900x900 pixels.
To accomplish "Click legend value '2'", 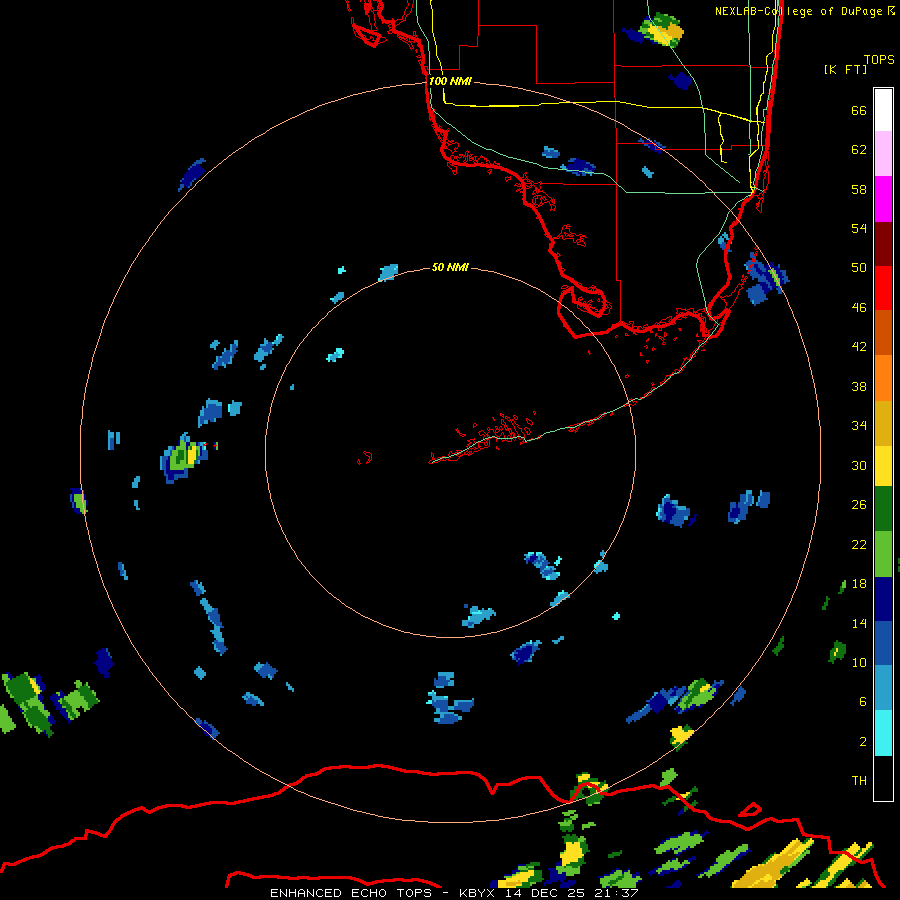I will pyautogui.click(x=863, y=742).
